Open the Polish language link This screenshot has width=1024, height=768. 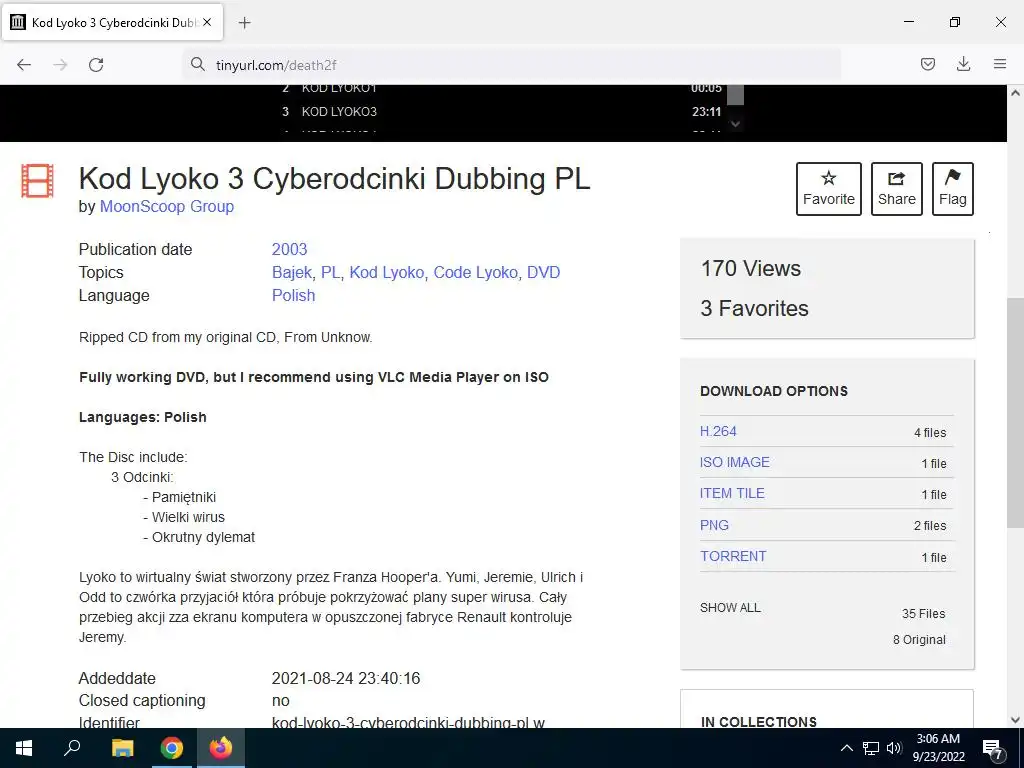pos(293,295)
